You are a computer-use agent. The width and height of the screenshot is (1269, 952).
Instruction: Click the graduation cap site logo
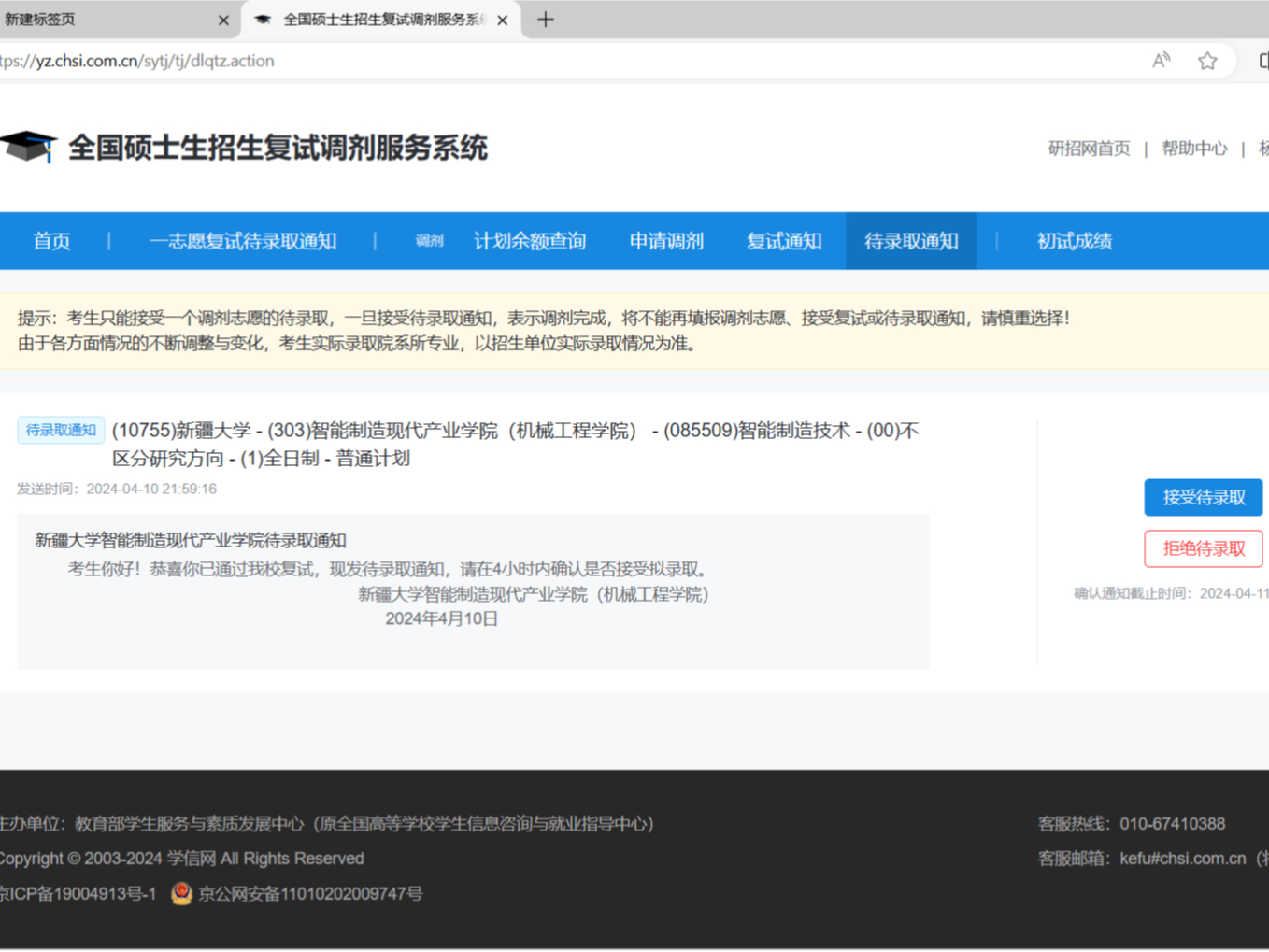point(29,147)
